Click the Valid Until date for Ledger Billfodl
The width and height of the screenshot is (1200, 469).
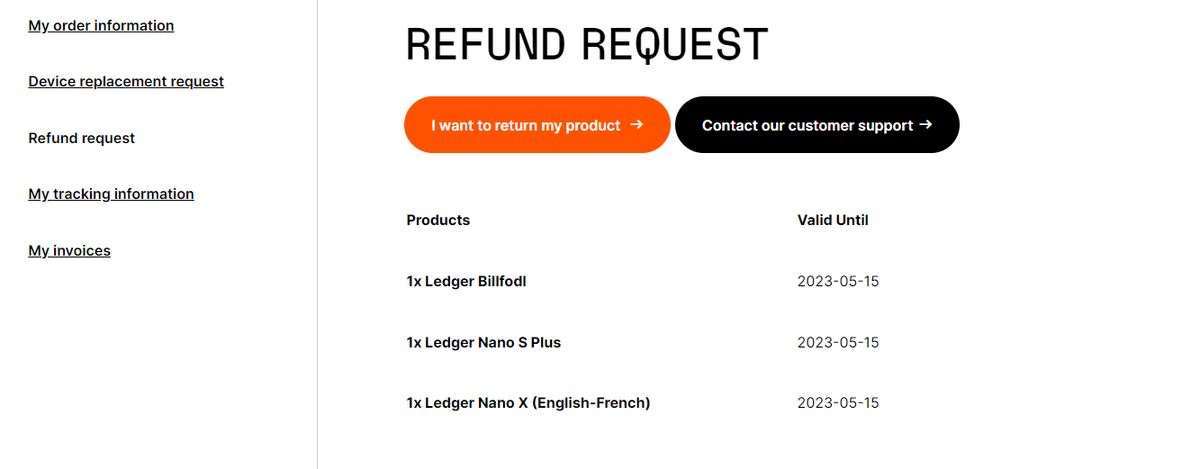838,282
